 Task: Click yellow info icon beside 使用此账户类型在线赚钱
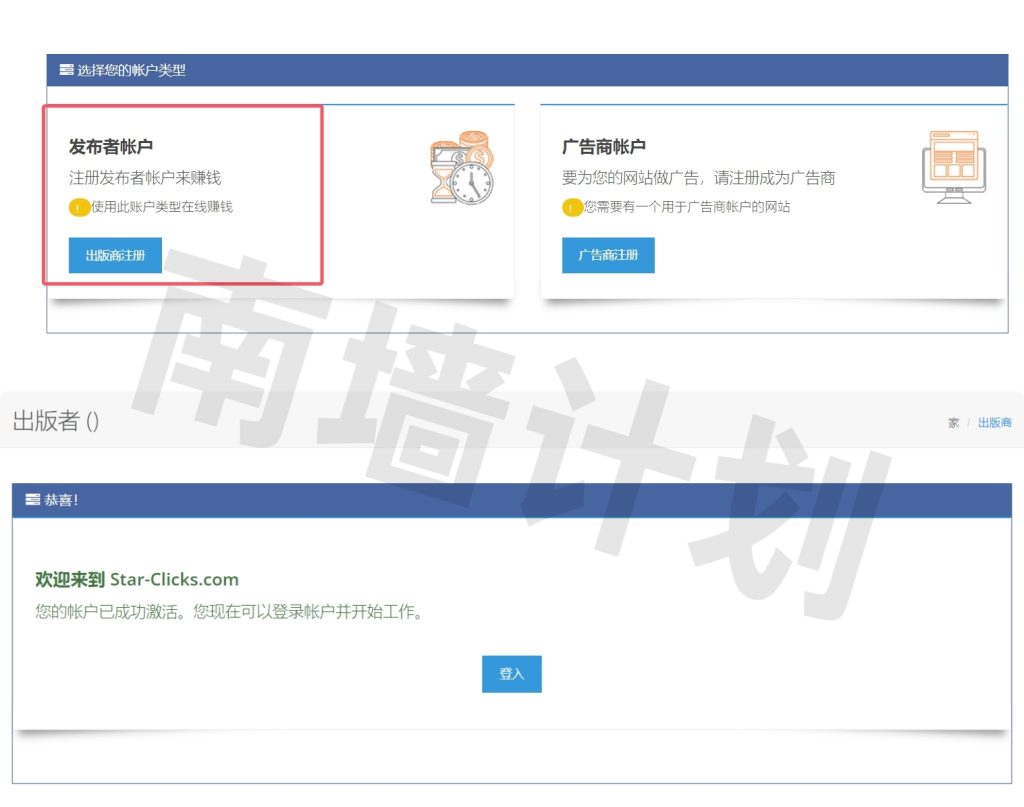click(x=79, y=208)
